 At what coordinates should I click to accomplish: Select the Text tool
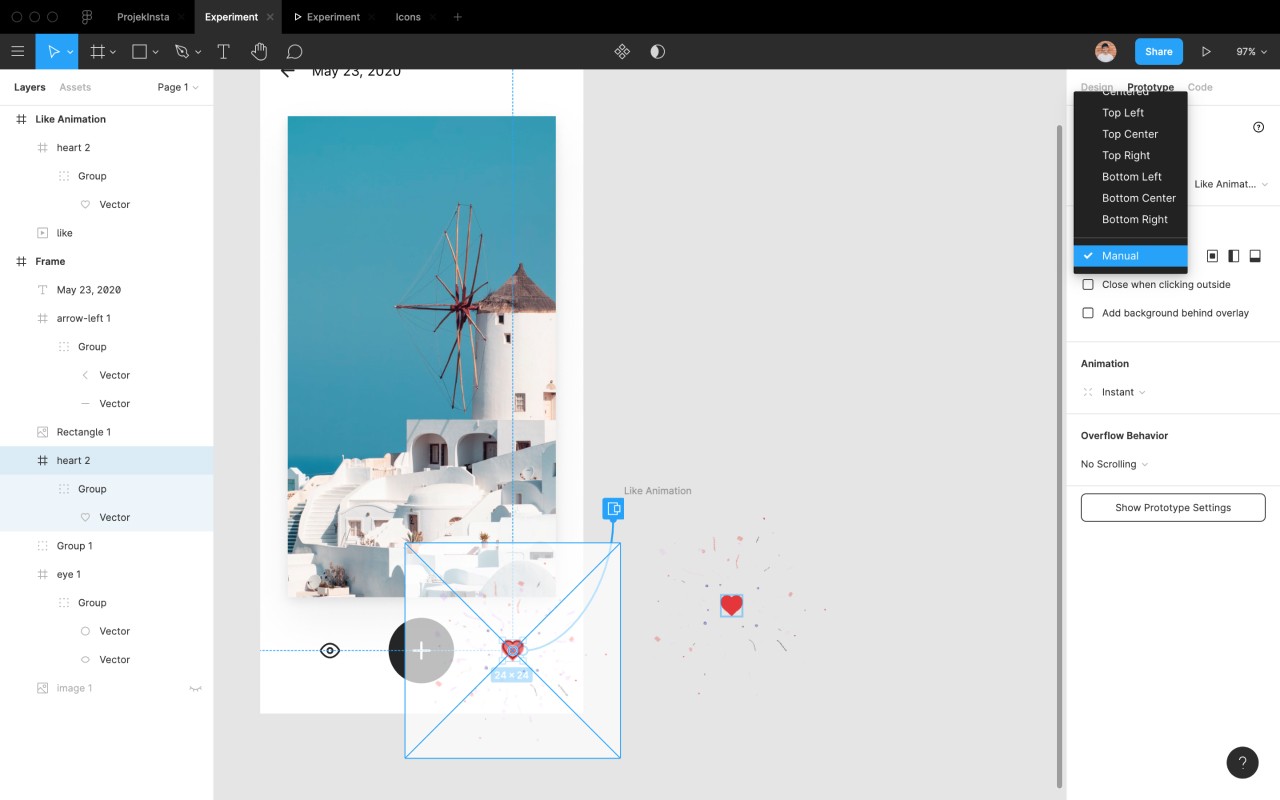pos(223,51)
